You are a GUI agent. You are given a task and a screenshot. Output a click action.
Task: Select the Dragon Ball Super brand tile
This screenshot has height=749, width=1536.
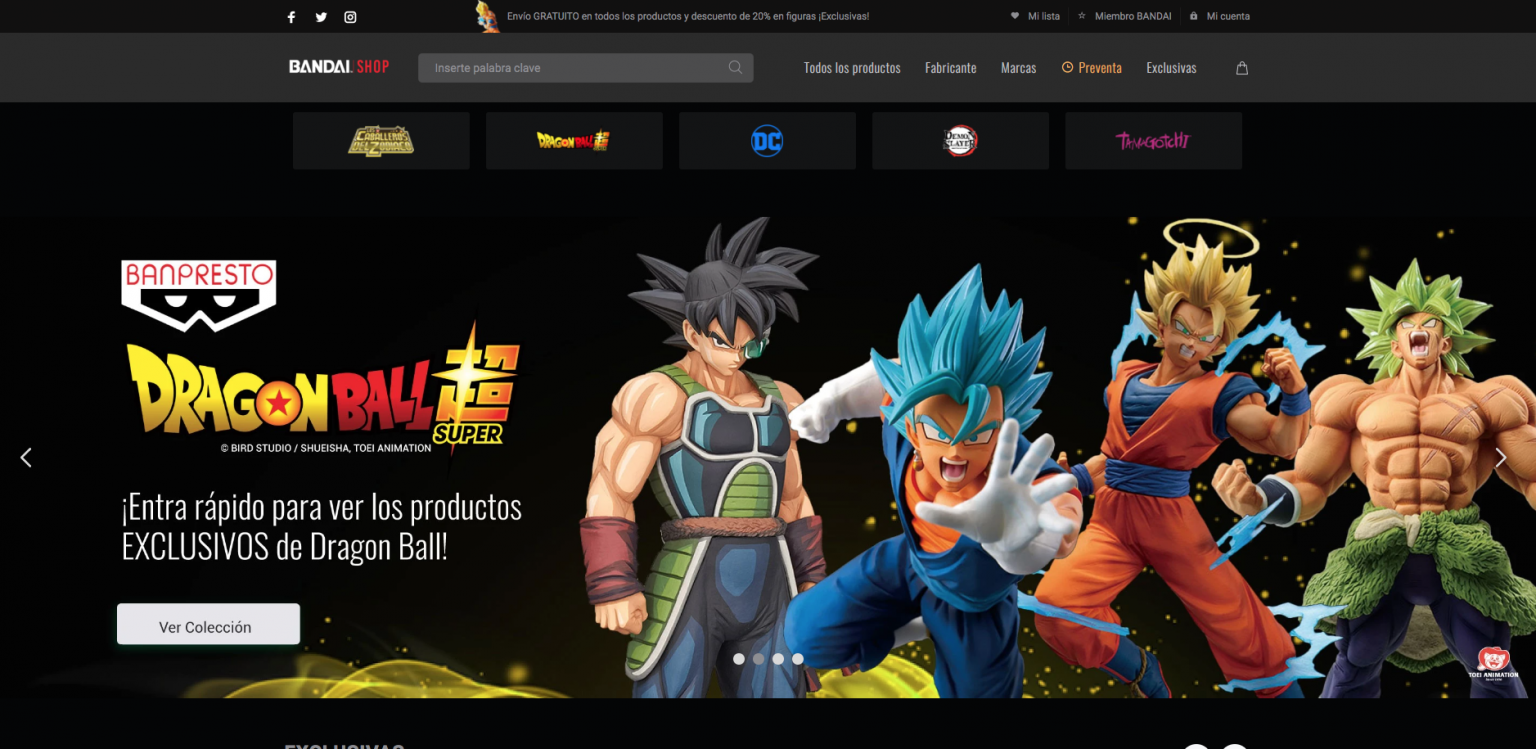pyautogui.click(x=574, y=141)
